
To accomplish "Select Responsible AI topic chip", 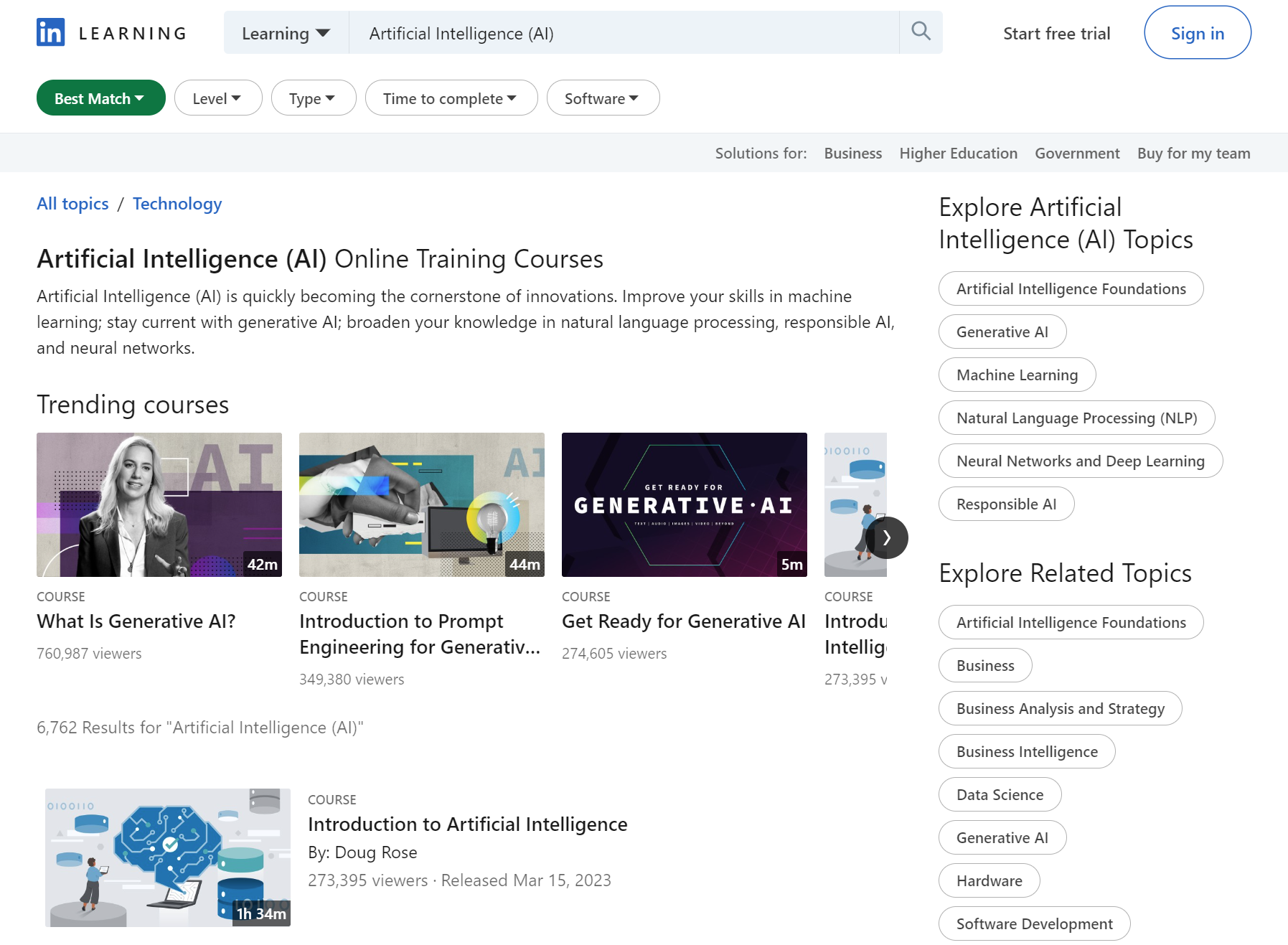I will click(x=1006, y=504).
